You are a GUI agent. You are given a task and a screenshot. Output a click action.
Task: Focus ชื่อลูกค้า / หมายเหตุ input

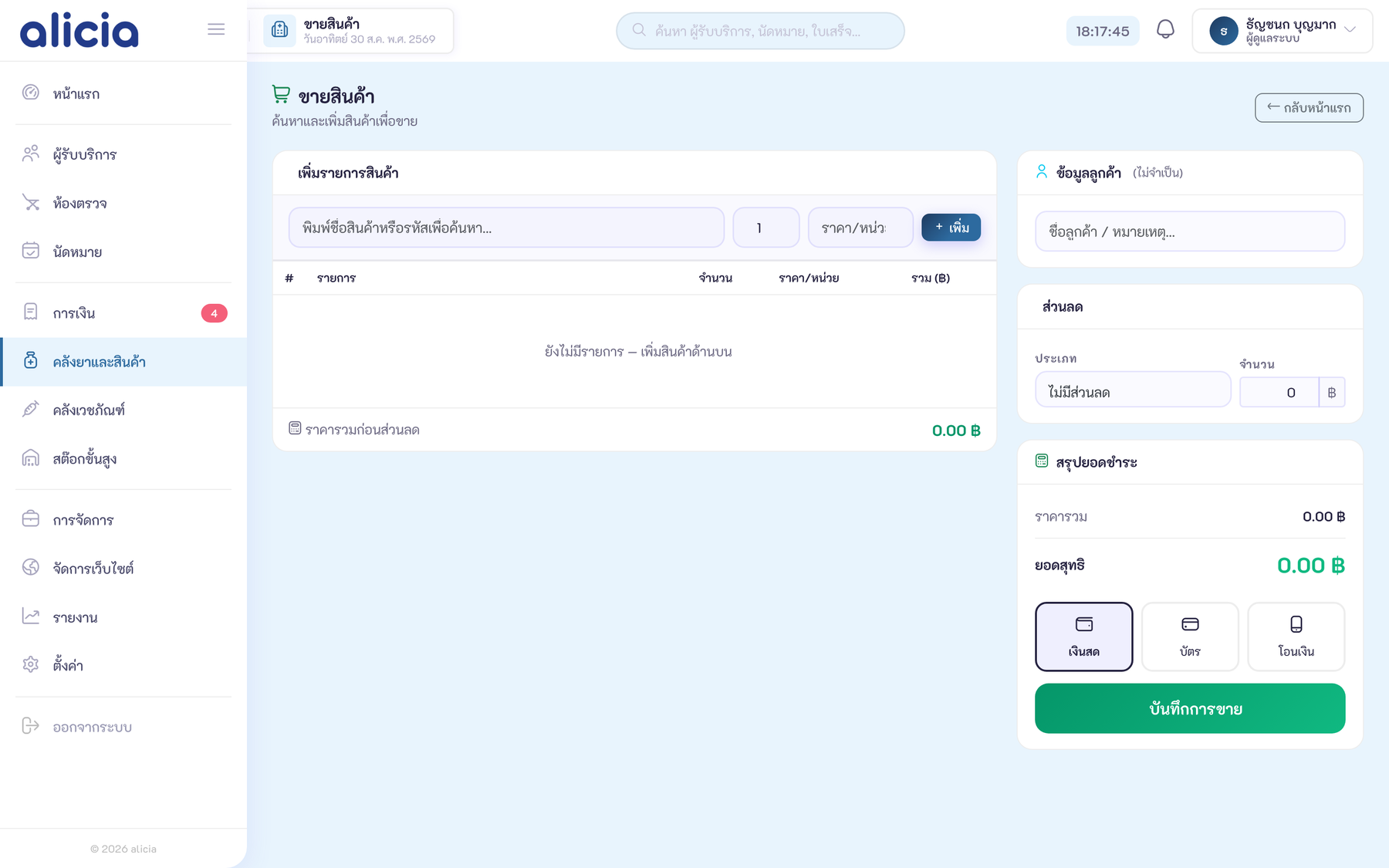pos(1190,231)
